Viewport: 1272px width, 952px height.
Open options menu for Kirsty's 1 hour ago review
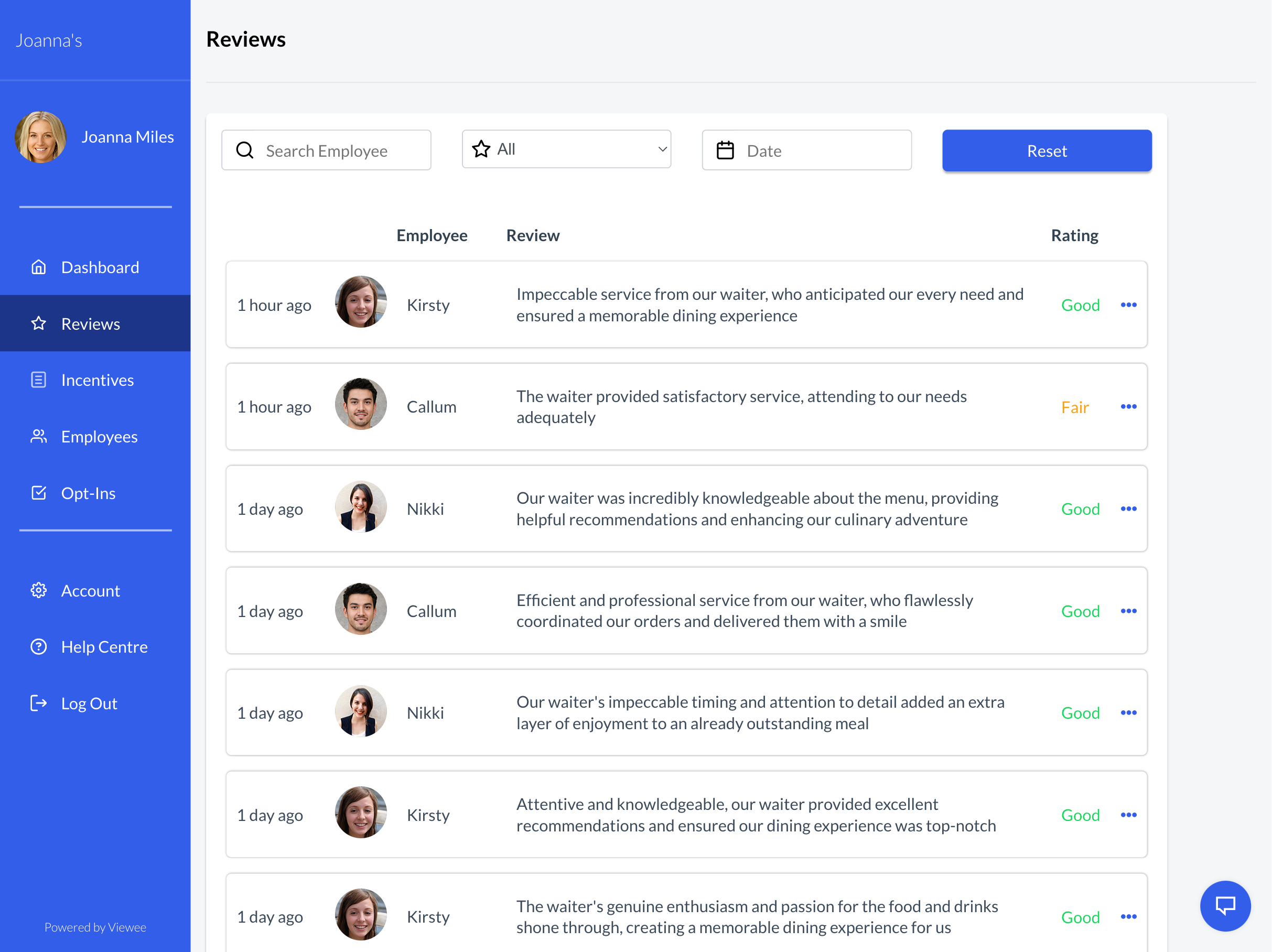[x=1128, y=305]
